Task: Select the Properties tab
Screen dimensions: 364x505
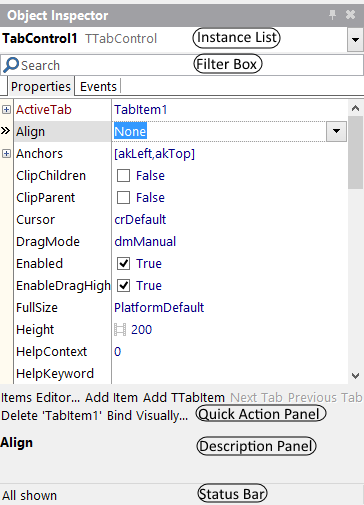Action: pyautogui.click(x=41, y=87)
